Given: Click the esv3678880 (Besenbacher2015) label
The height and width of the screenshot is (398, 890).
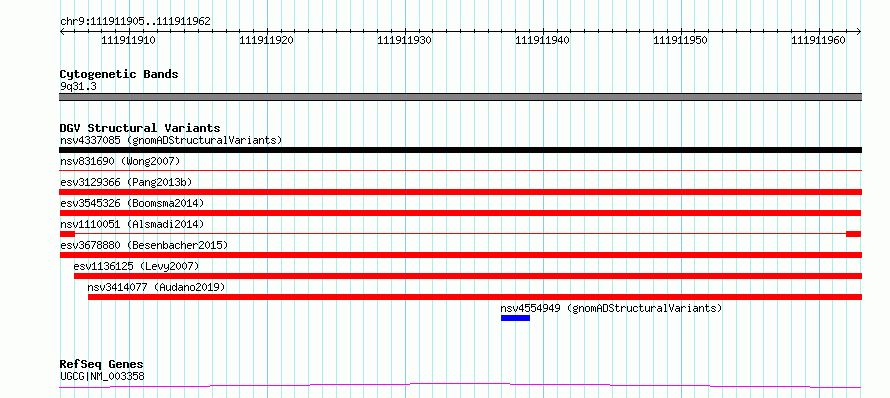Looking at the screenshot, I should (x=144, y=245).
